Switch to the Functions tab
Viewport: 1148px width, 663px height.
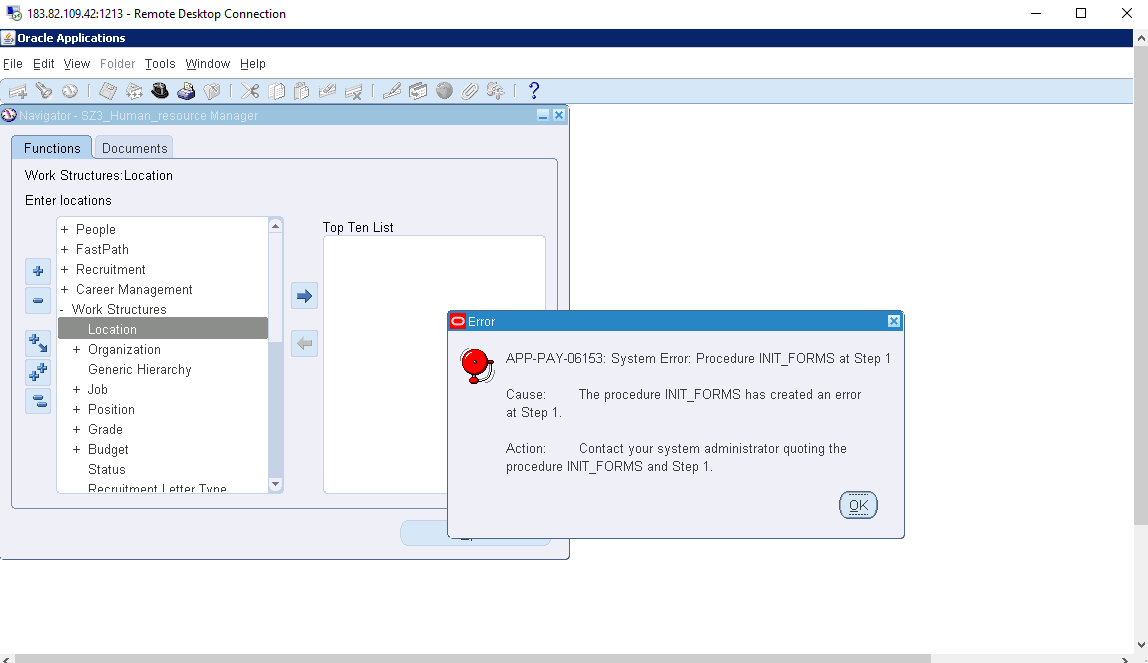pyautogui.click(x=52, y=148)
